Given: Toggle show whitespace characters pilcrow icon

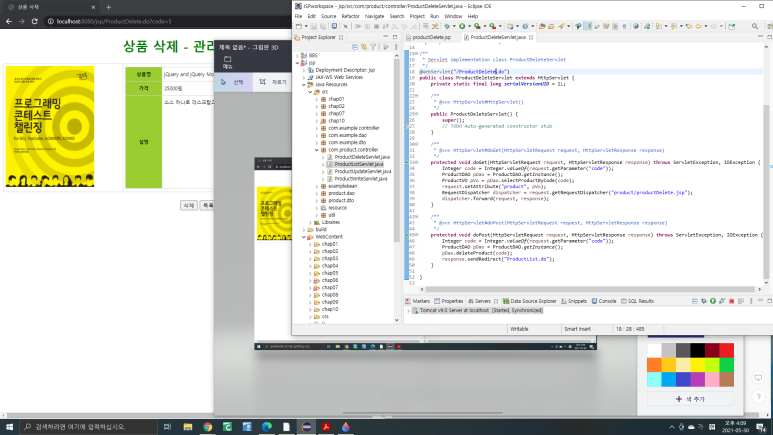Looking at the screenshot, I should [x=625, y=26].
